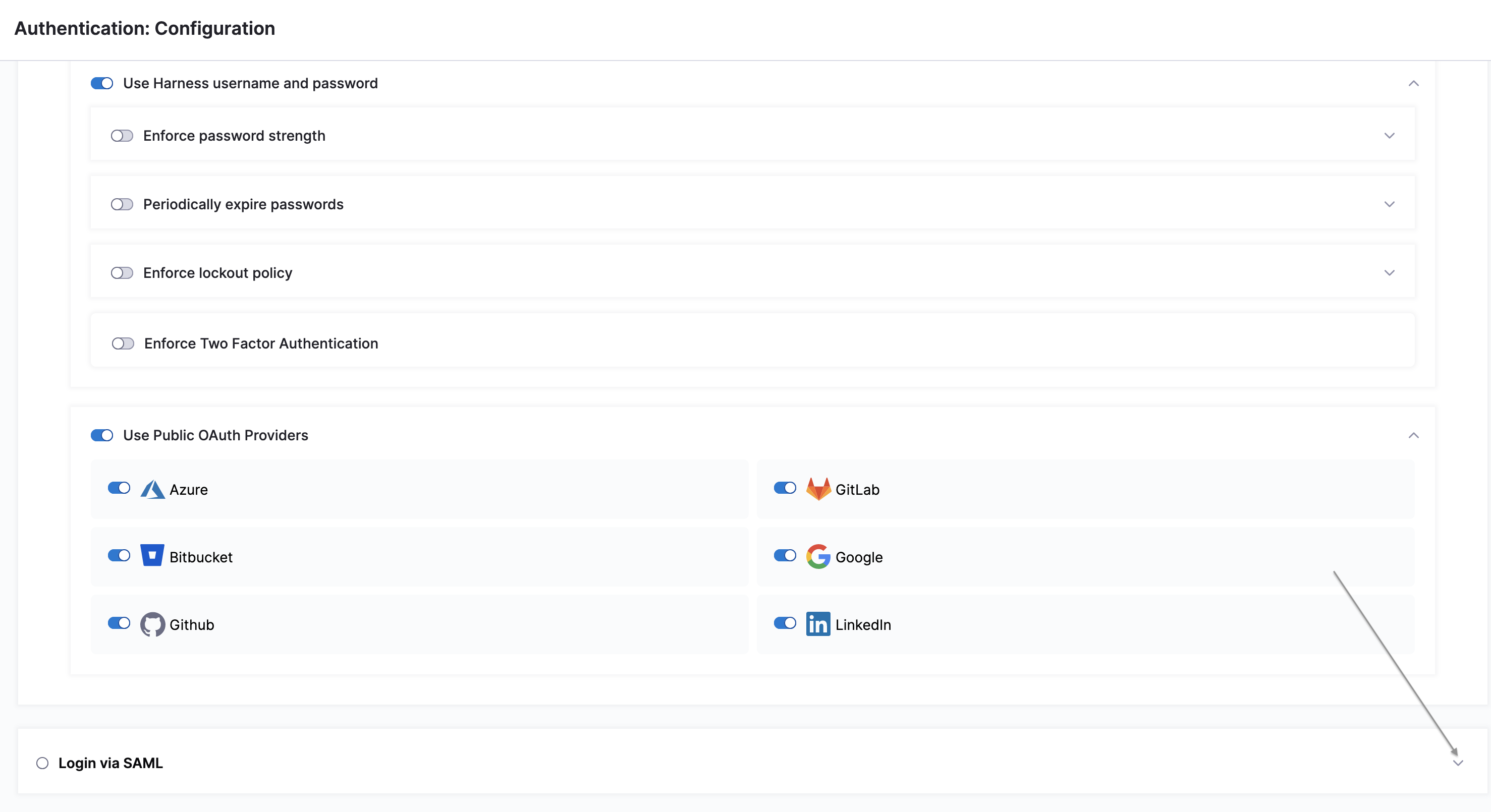The image size is (1491, 812).
Task: Click the Authentication: Configuration page title
Action: click(145, 28)
